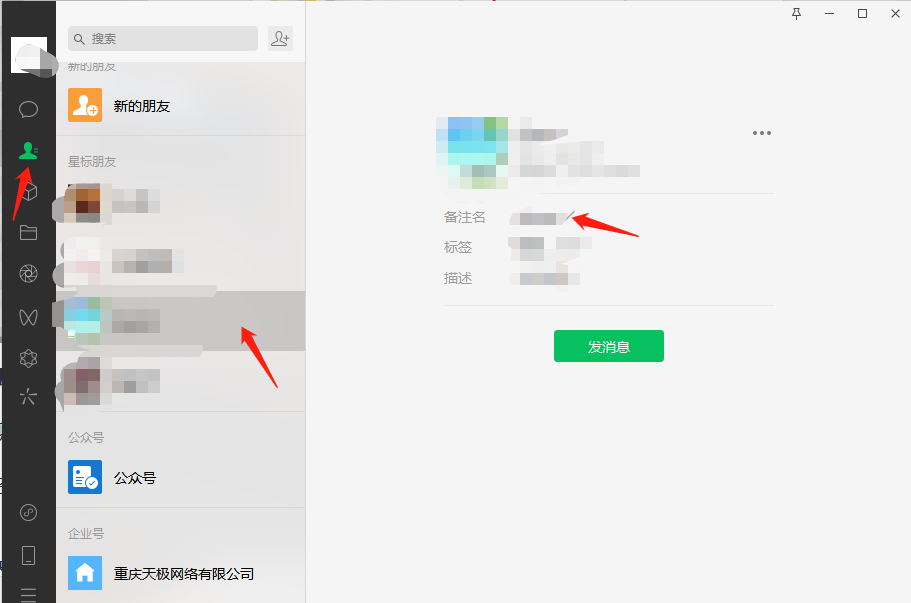This screenshot has height=603, width=911.
Task: Open the Mini Programs link icon
Action: coord(28,512)
